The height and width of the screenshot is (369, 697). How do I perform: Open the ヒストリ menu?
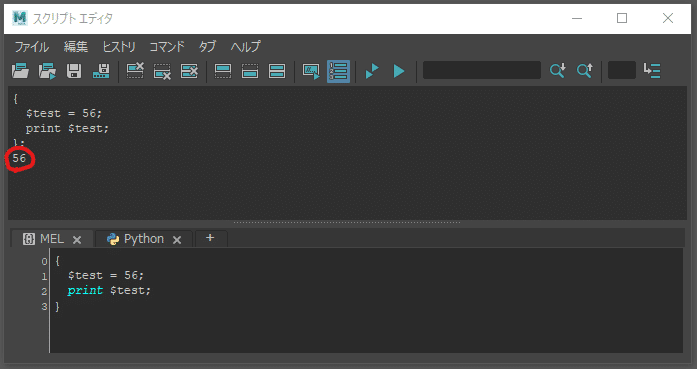(119, 47)
